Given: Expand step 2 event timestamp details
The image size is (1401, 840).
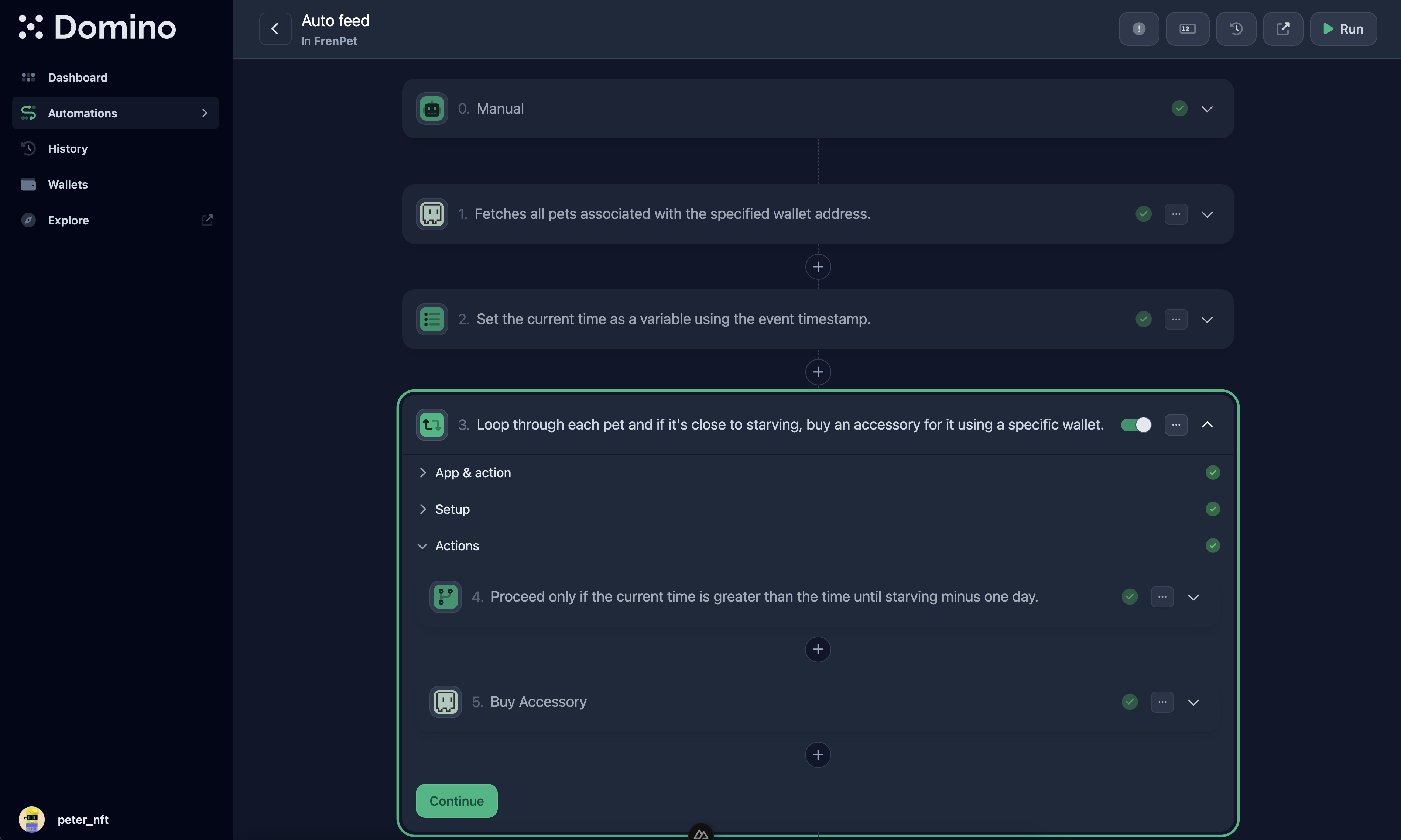Looking at the screenshot, I should (x=1208, y=319).
